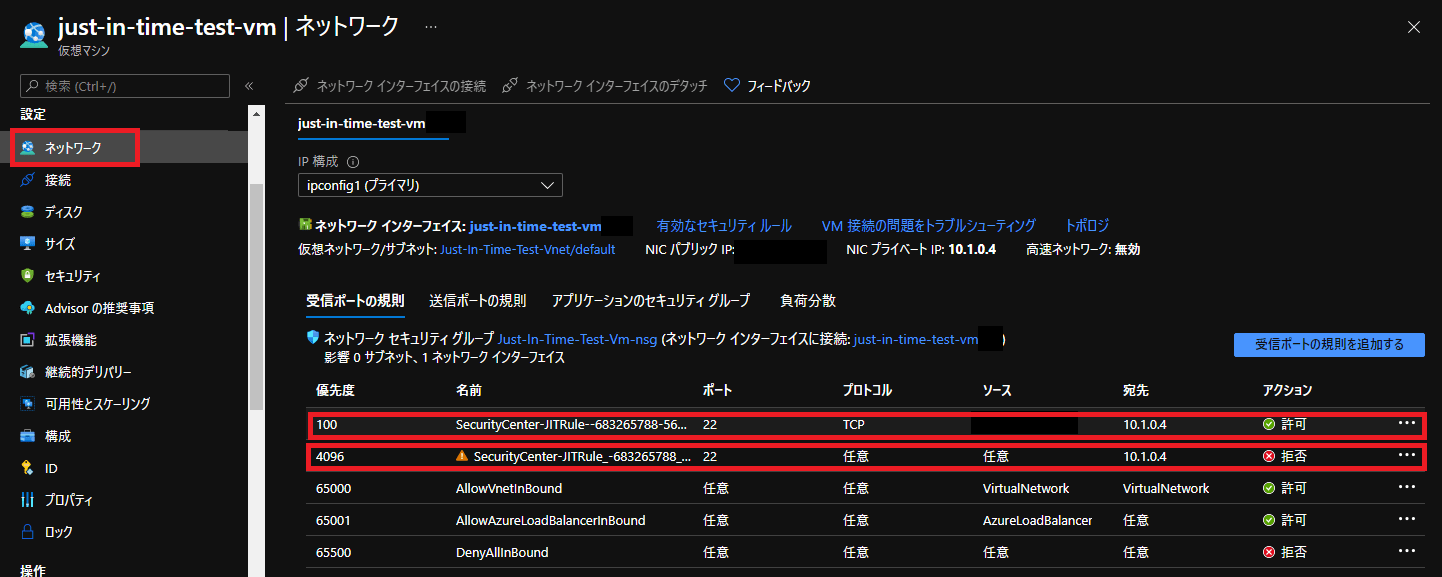Open the just-in-time-test-vm network interface link
This screenshot has width=1442, height=577.
tap(535, 226)
